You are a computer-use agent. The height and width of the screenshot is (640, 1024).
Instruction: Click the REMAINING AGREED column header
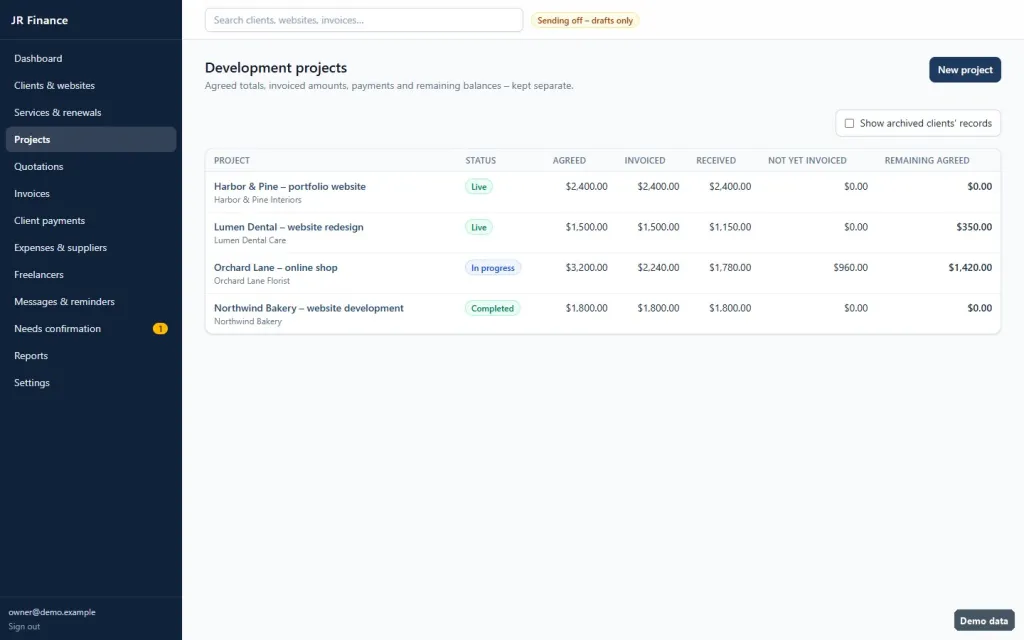927,161
